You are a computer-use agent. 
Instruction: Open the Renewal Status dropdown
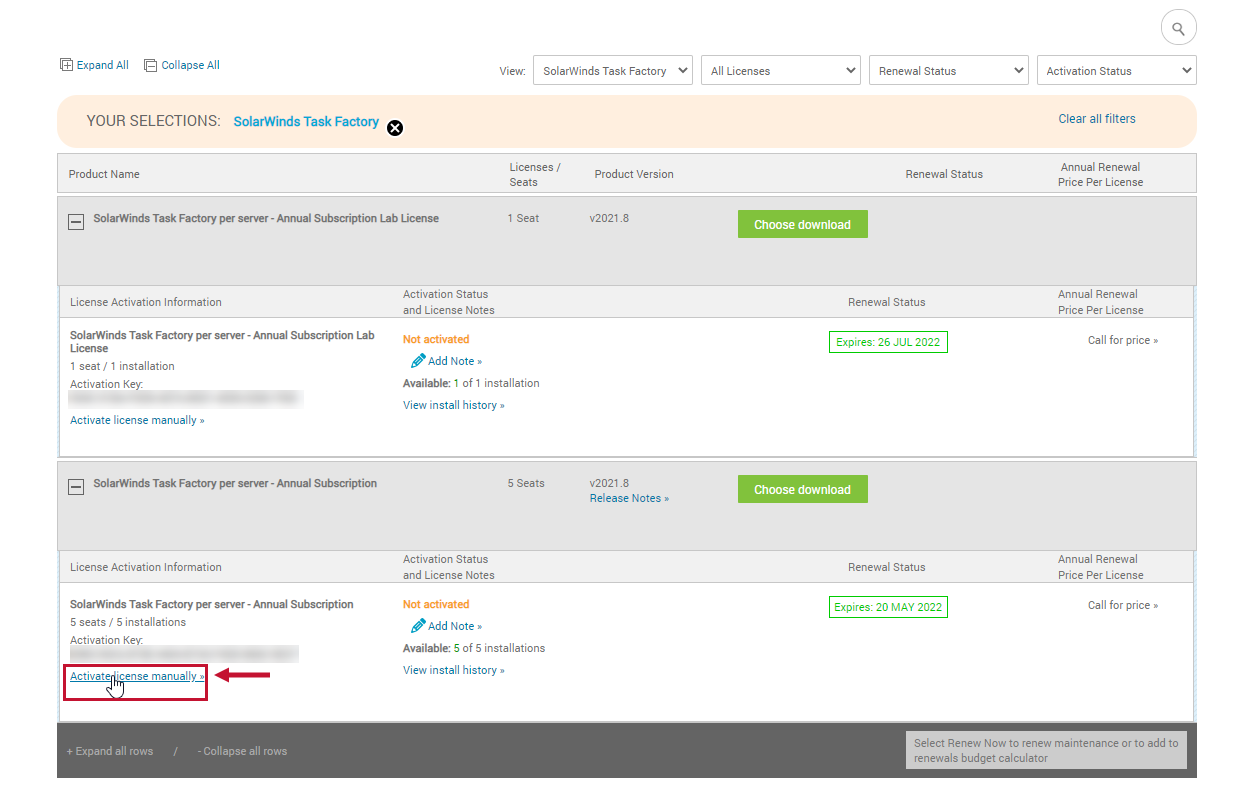point(948,70)
